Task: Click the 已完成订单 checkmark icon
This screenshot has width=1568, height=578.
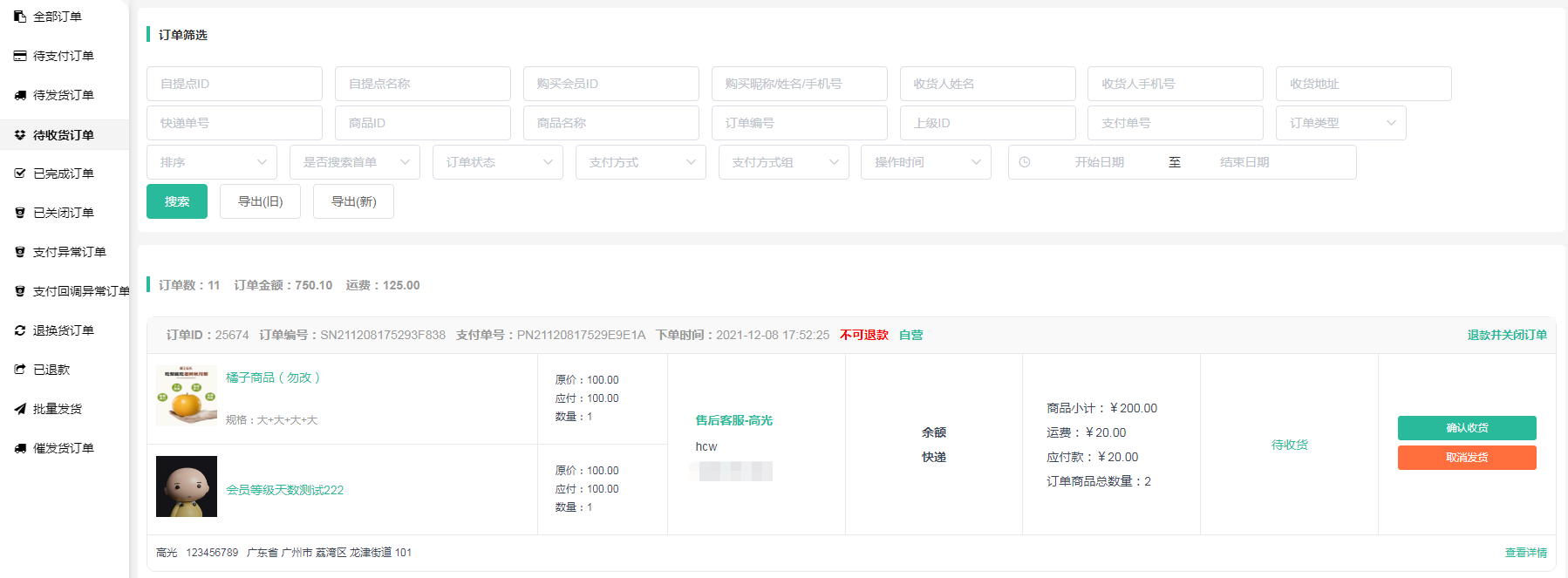Action: pyautogui.click(x=20, y=173)
